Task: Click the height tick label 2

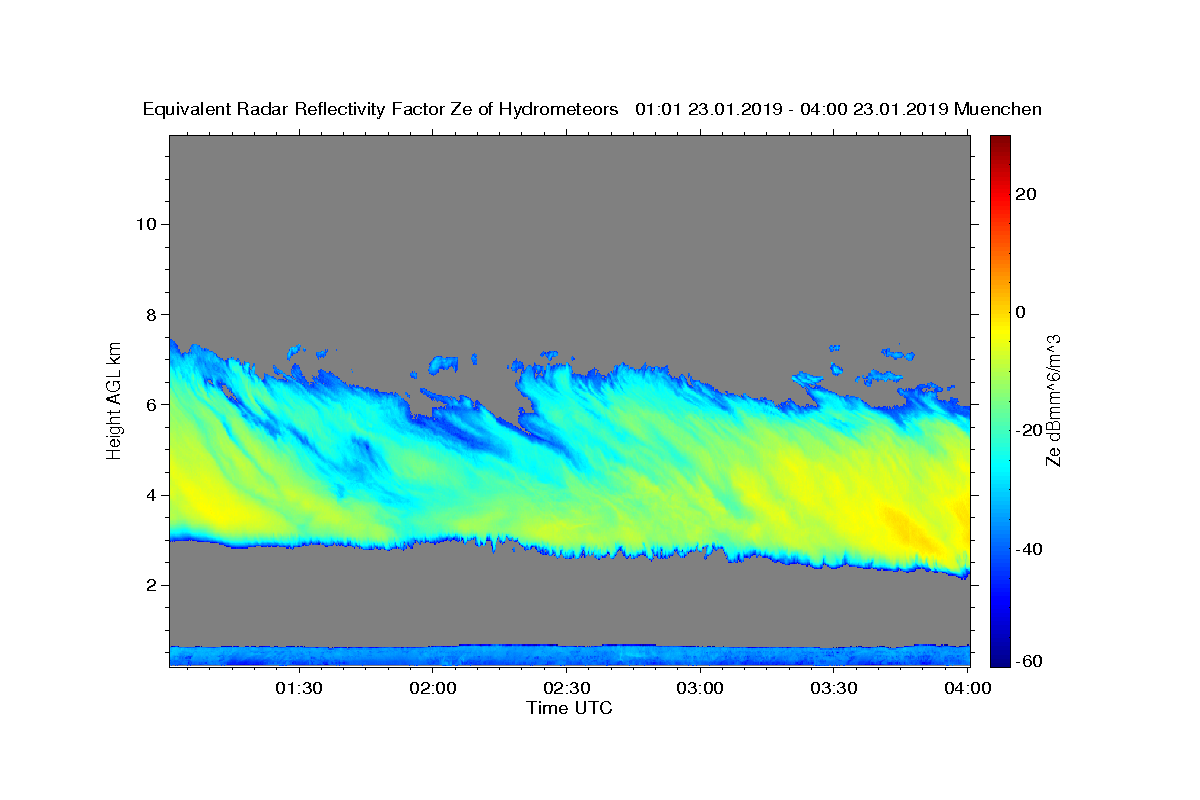Action: [151, 586]
